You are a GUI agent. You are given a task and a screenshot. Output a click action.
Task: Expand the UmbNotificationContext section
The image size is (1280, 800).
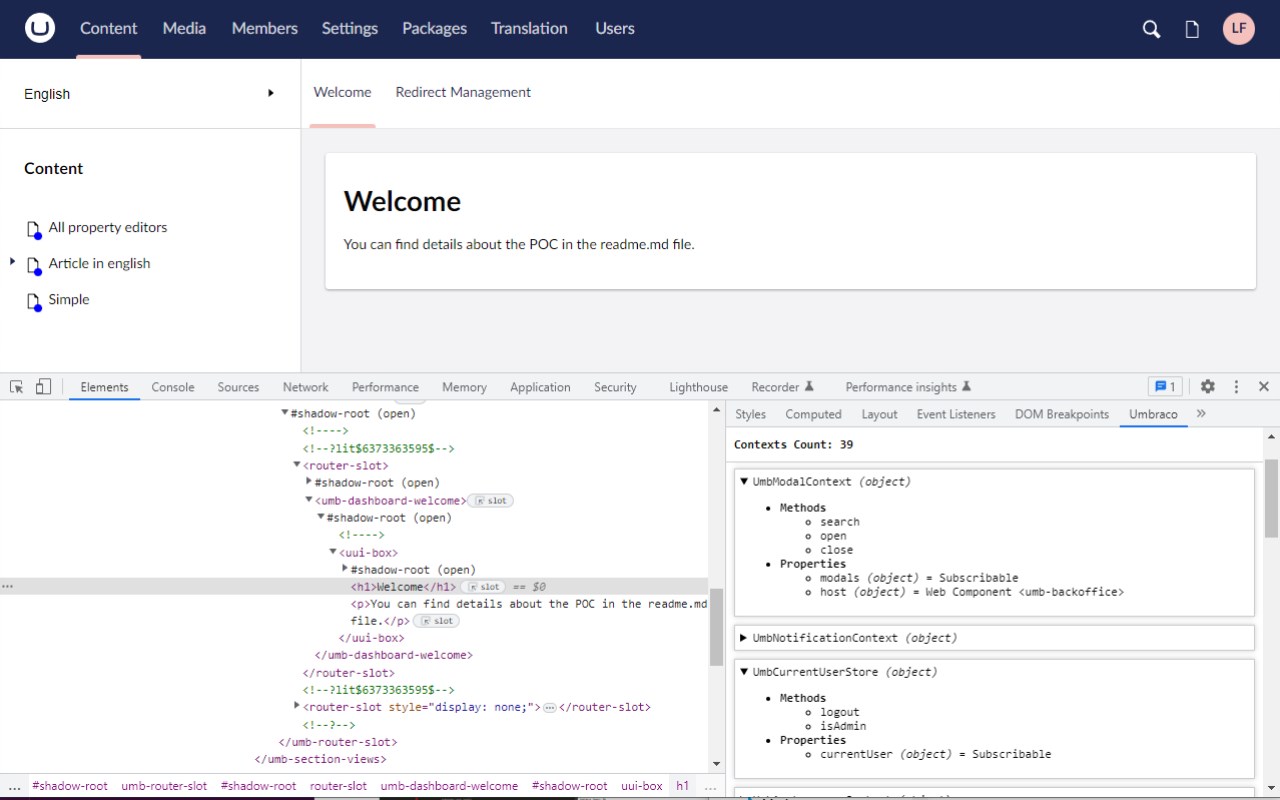click(x=744, y=637)
